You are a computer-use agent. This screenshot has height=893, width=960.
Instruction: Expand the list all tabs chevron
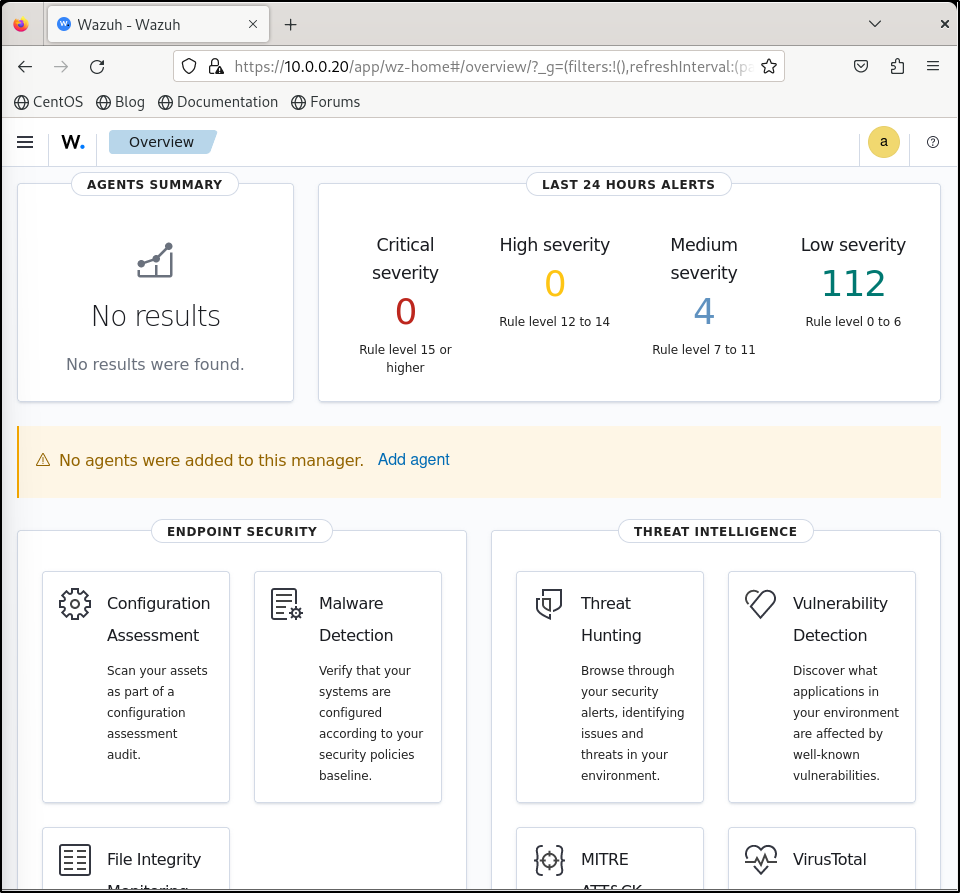(875, 24)
